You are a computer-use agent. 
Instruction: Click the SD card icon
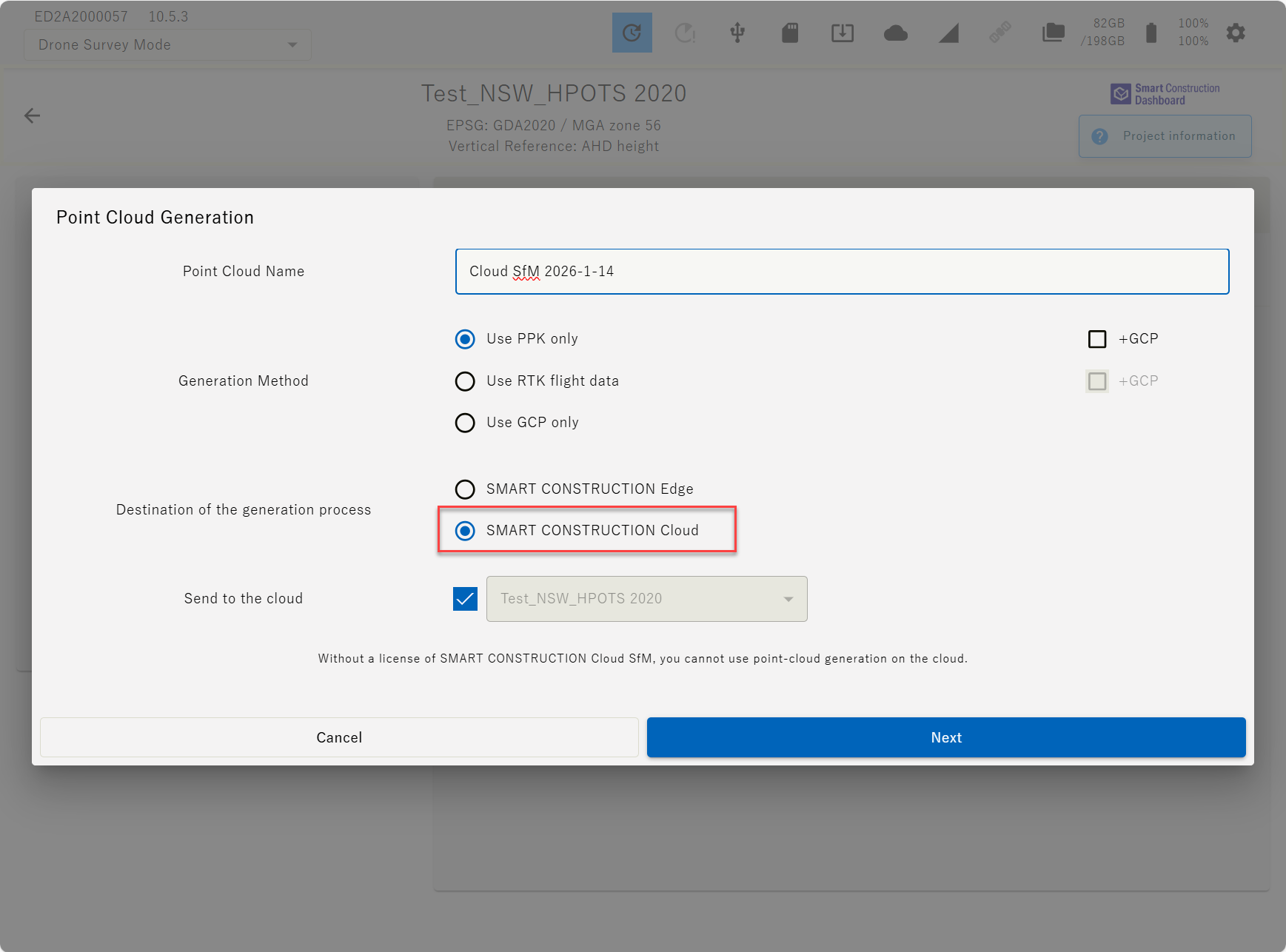coord(790,33)
